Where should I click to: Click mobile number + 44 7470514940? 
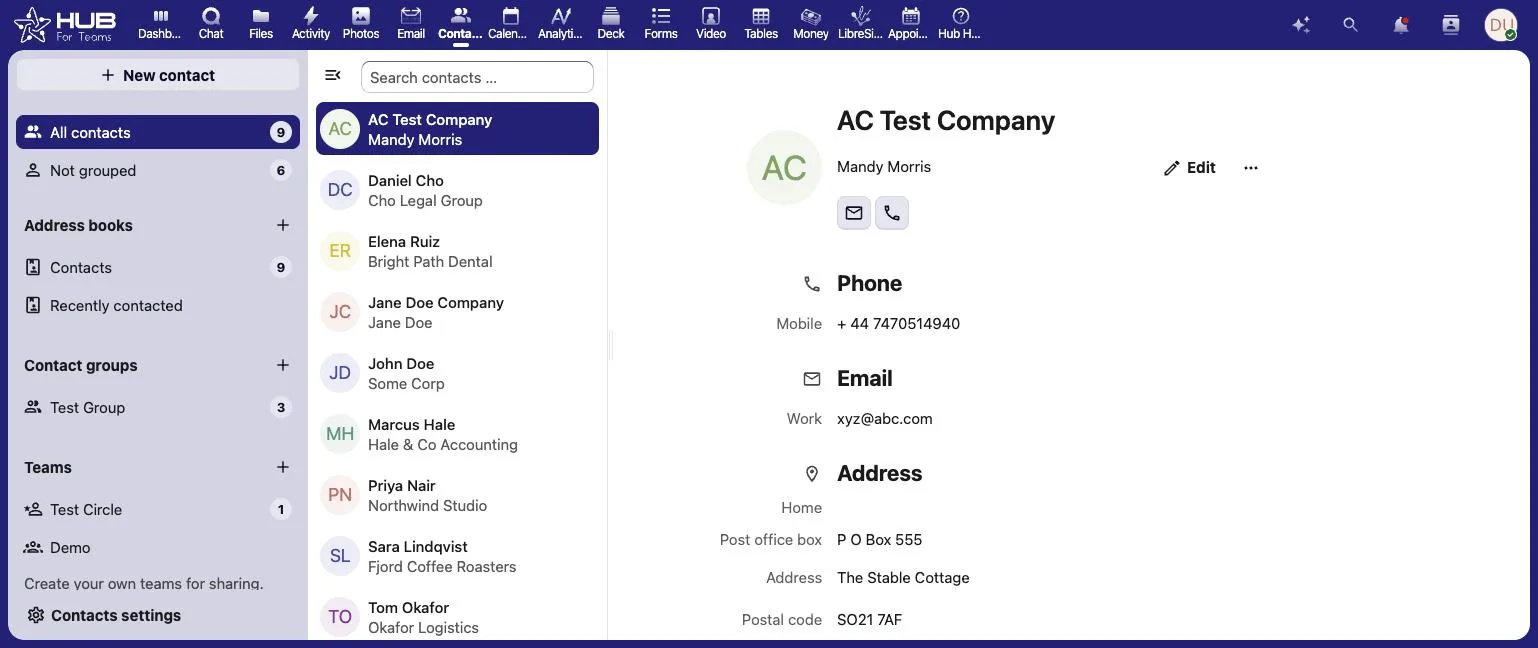(x=898, y=324)
